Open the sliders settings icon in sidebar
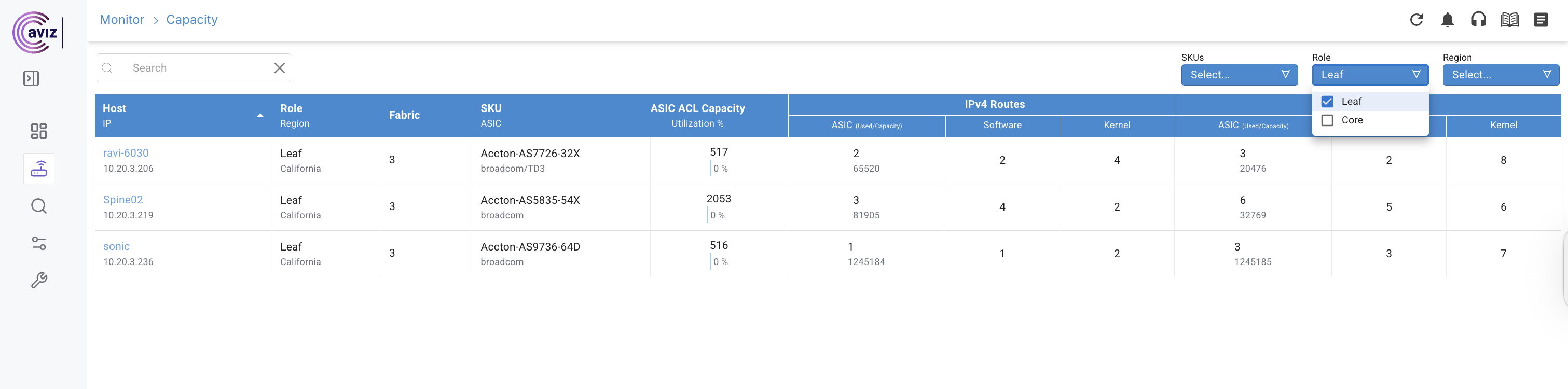Screen dimensions: 1568x389 pos(39,243)
